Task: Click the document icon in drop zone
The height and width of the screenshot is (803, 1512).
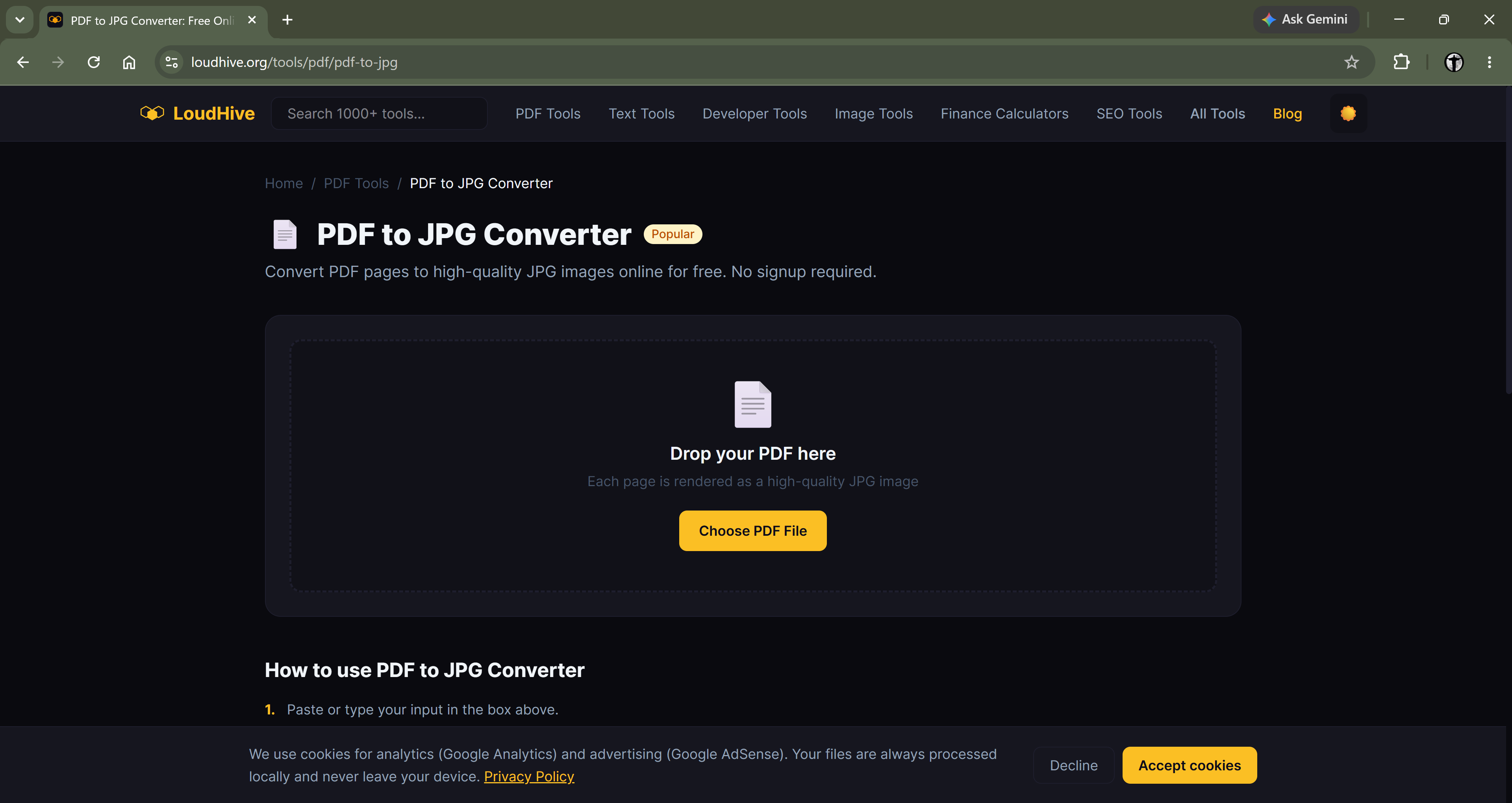Action: click(752, 404)
